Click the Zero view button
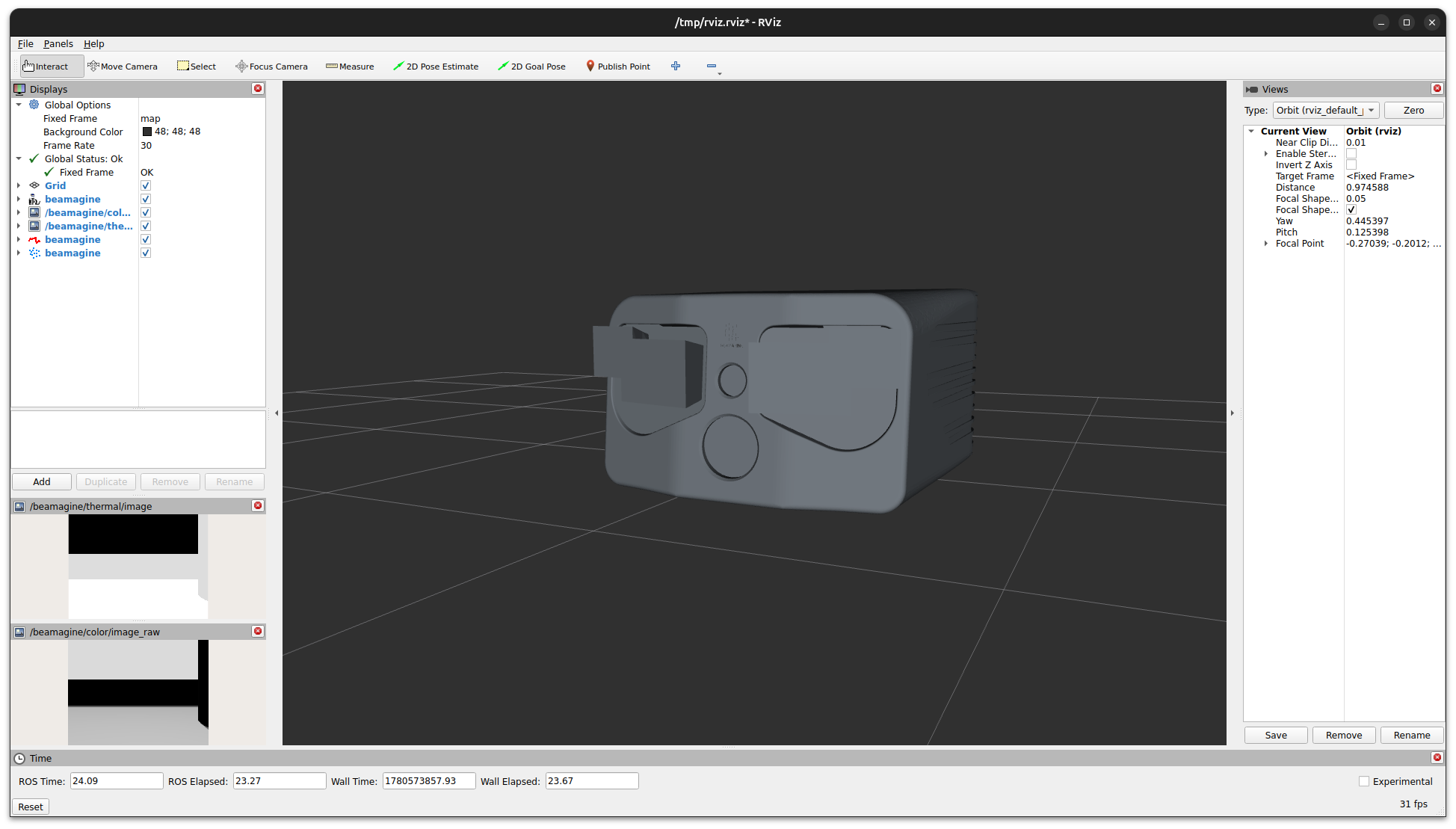 1413,110
